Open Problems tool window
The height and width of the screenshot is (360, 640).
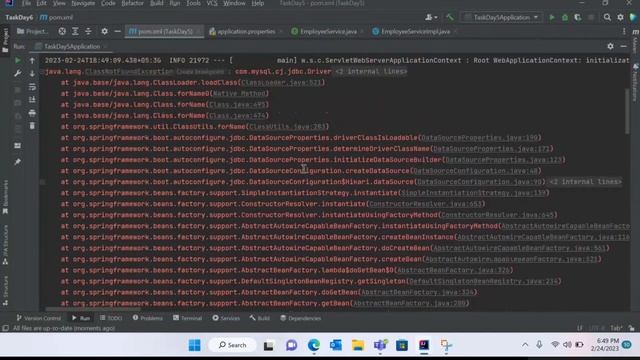147,318
